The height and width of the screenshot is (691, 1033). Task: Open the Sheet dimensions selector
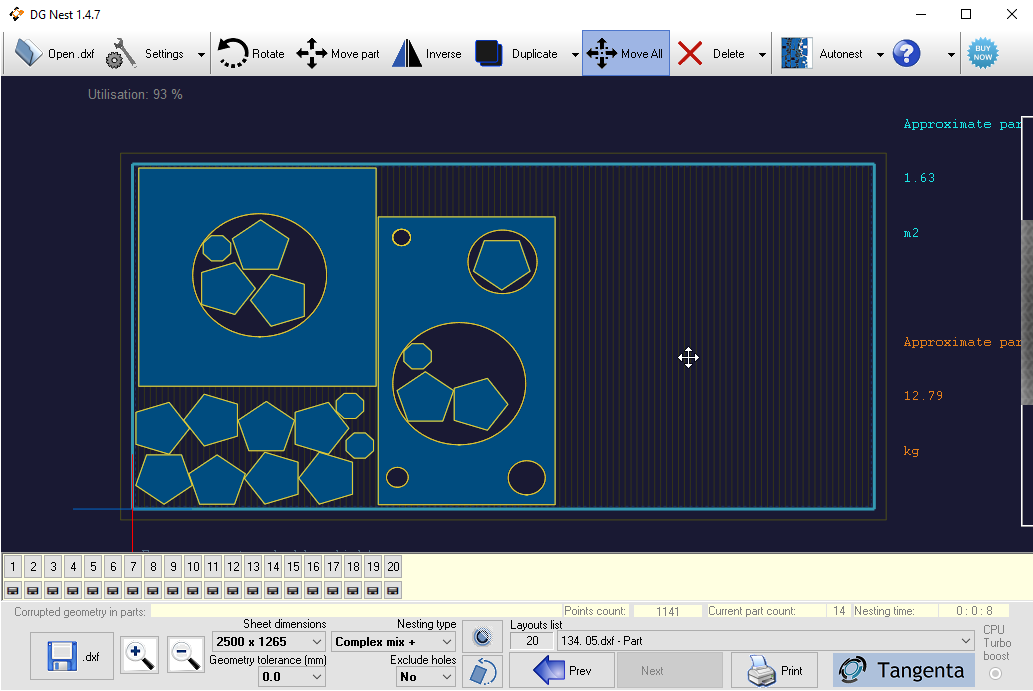(267, 641)
